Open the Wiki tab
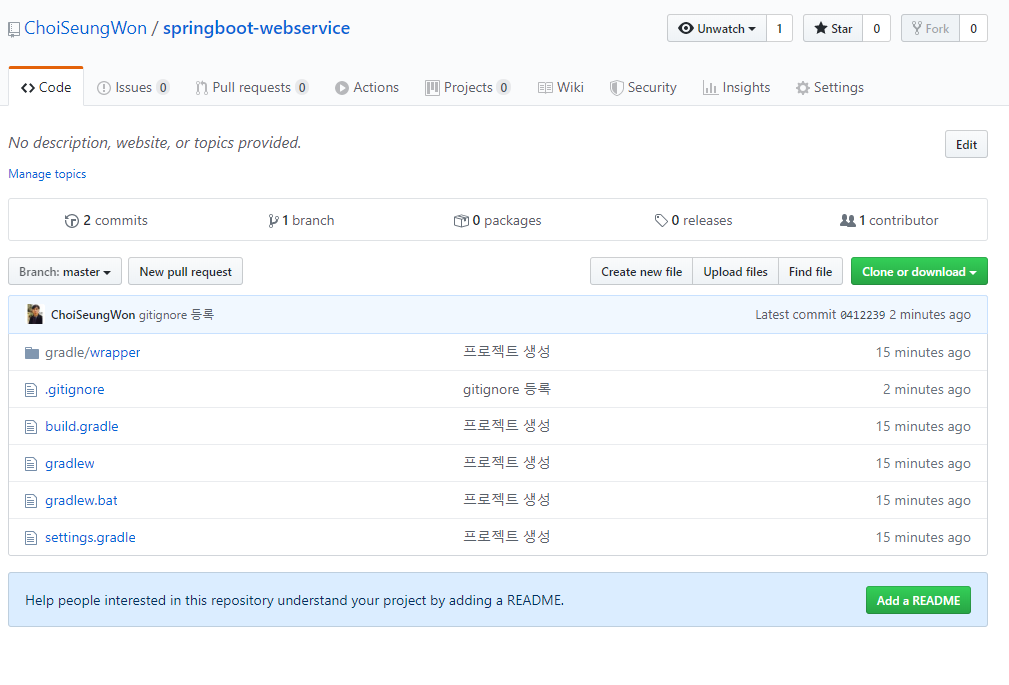This screenshot has height=685, width=1009. [x=560, y=88]
